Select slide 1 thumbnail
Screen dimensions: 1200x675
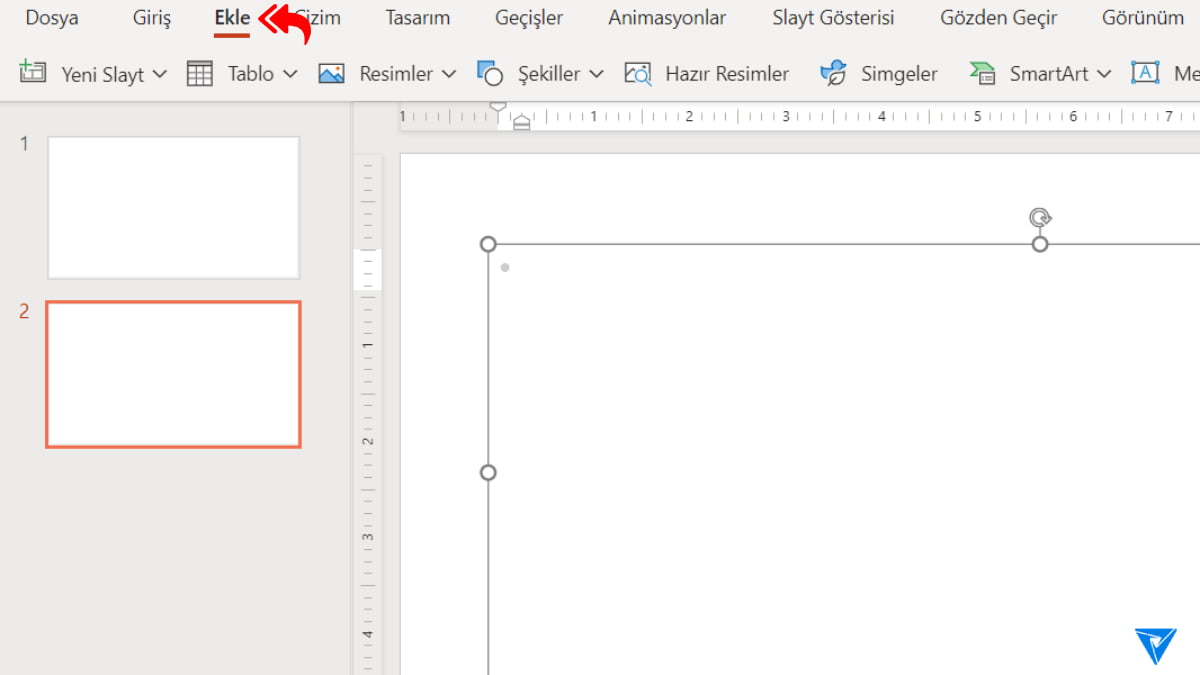tap(173, 207)
